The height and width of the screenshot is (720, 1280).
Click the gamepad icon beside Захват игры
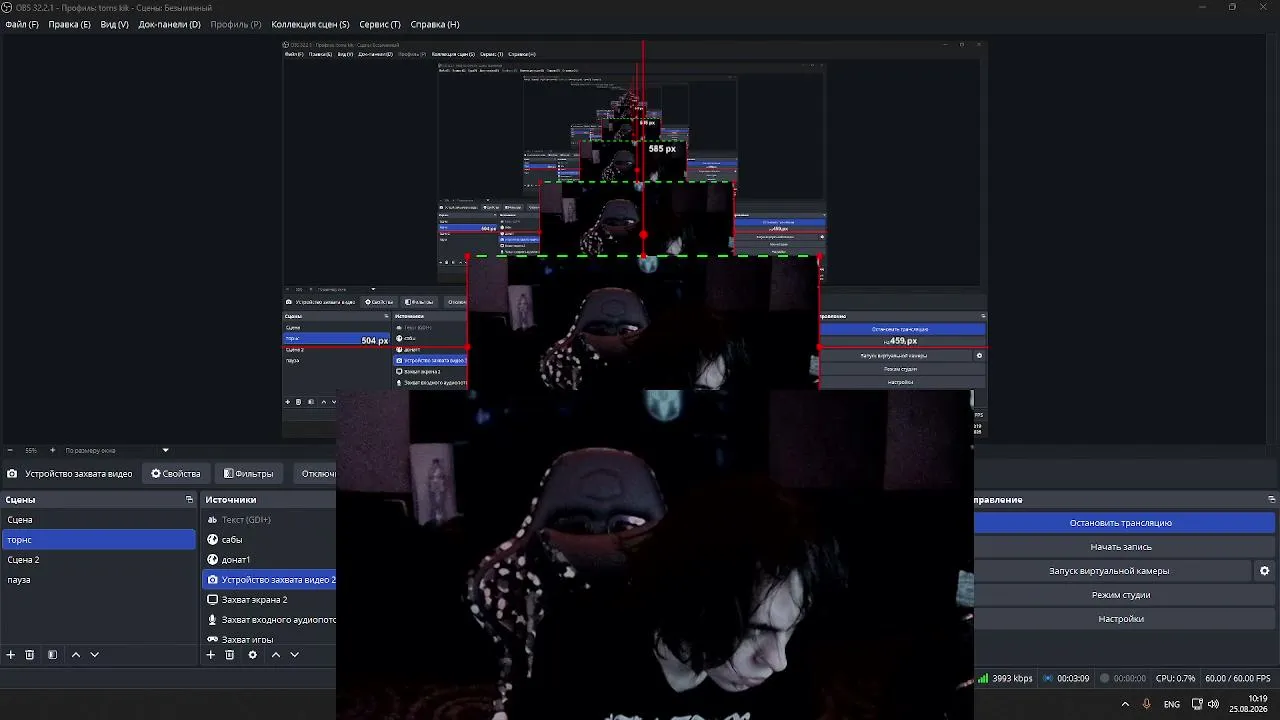[212, 640]
